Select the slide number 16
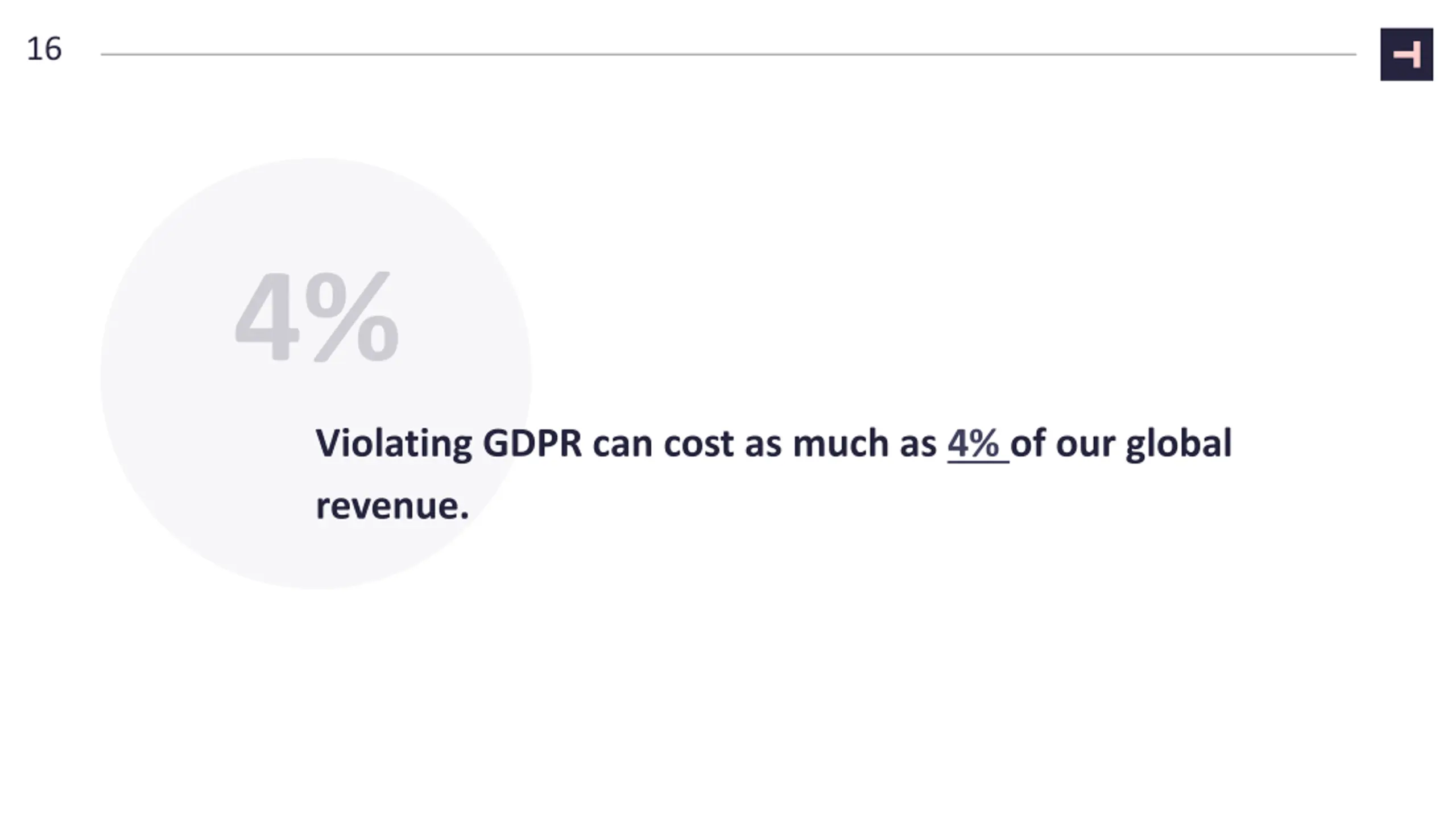The height and width of the screenshot is (819, 1456). click(x=44, y=49)
